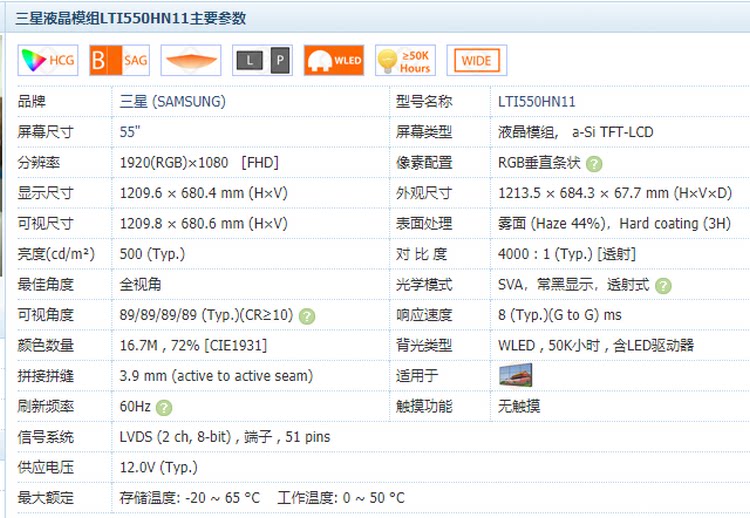Open help icon beside 89/89/89/89 viewing angle
Viewport: 750px width, 518px height.
pos(307,316)
